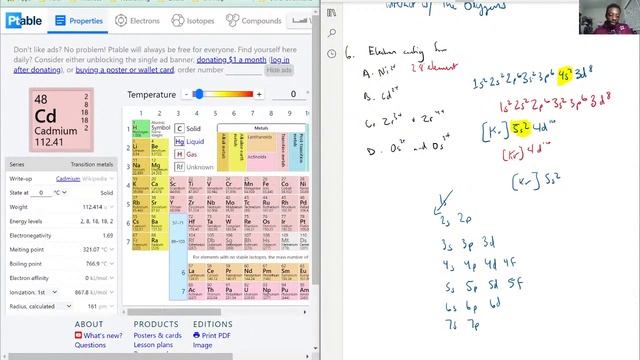
Task: Open the Print PDF link
Action: [216, 336]
